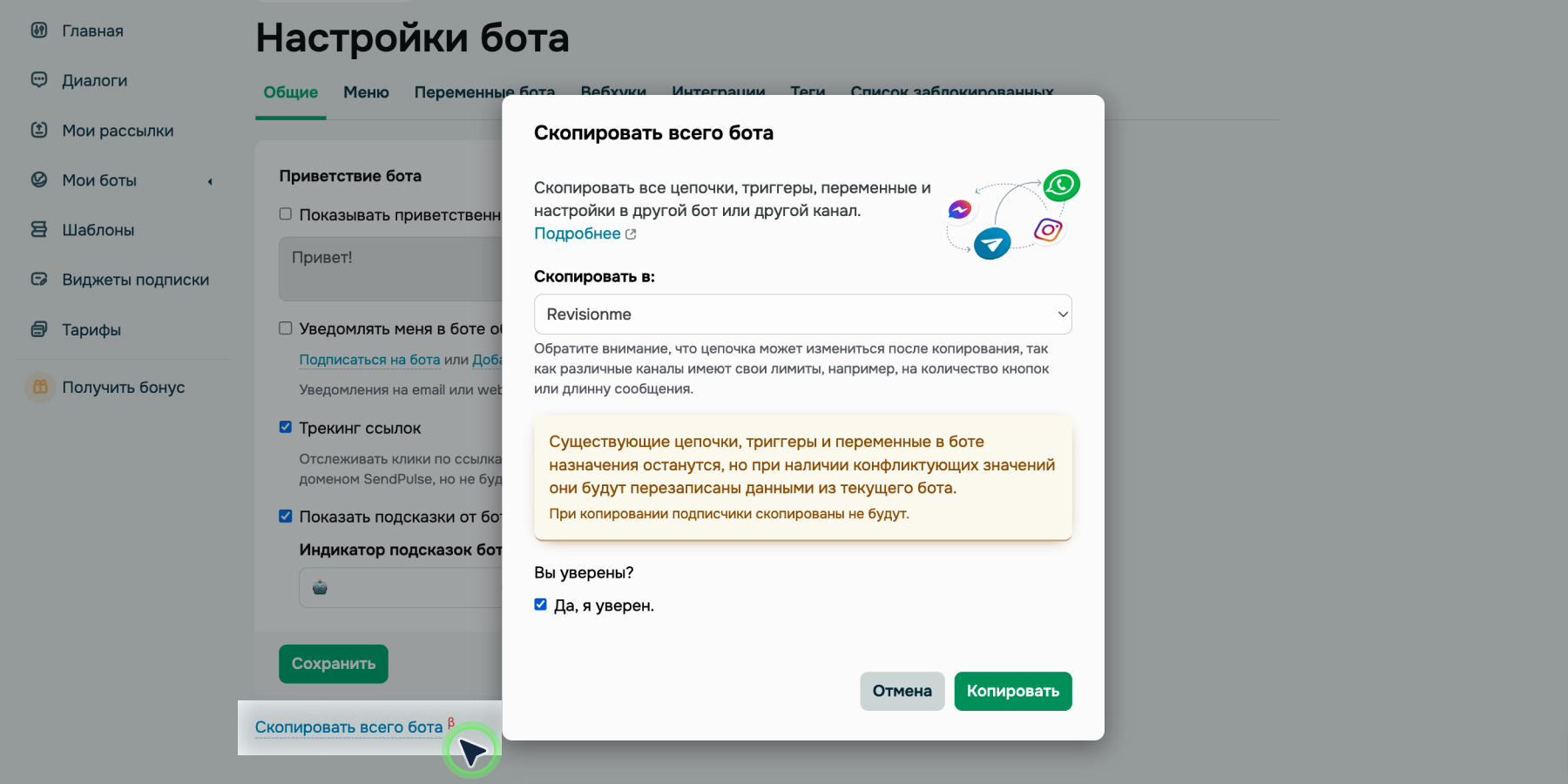This screenshot has width=1568, height=784.
Task: Open the Главная section in the sidebar
Action: (x=91, y=30)
